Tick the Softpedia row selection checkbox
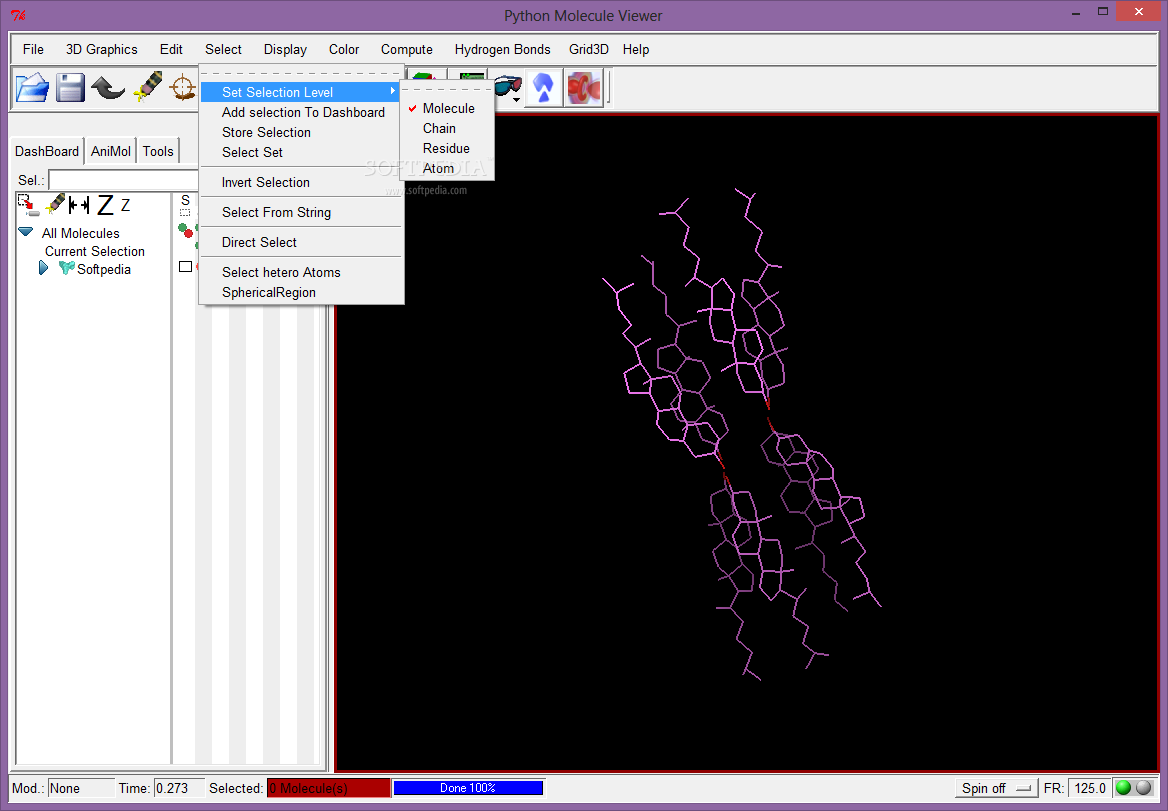Screen dimensions: 1168x811 click(185, 267)
